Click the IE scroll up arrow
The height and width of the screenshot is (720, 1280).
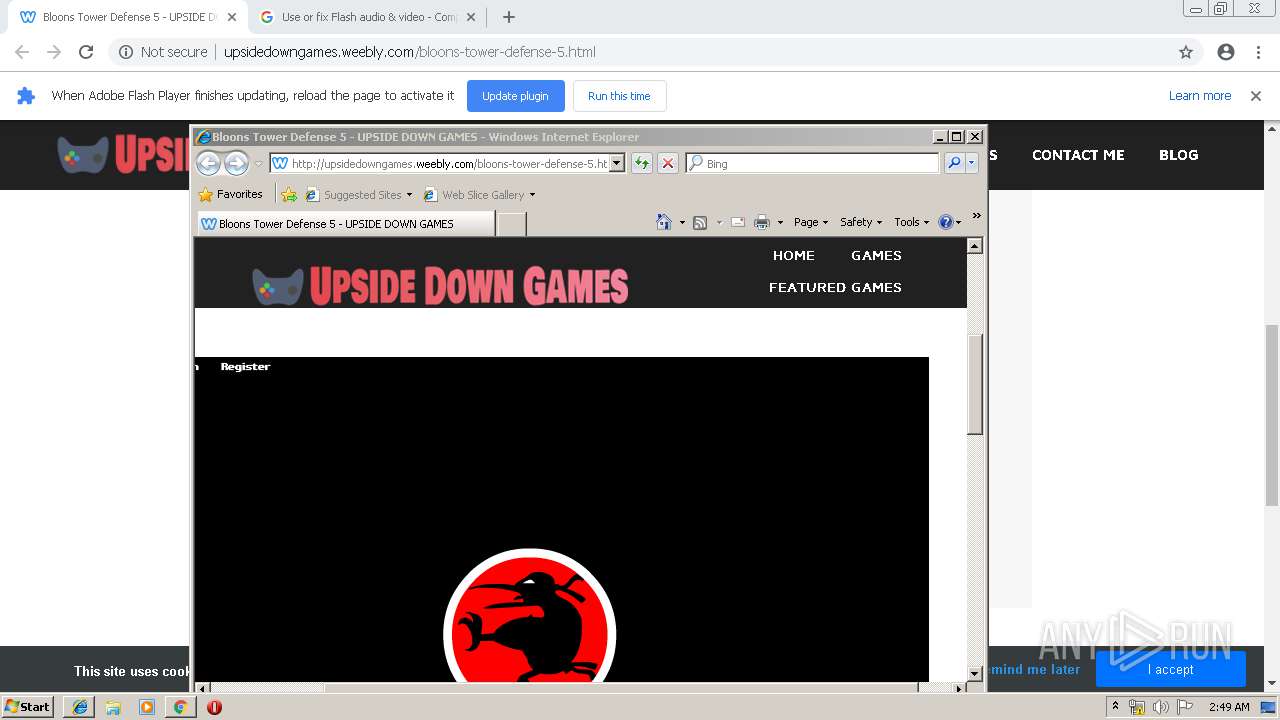click(975, 246)
